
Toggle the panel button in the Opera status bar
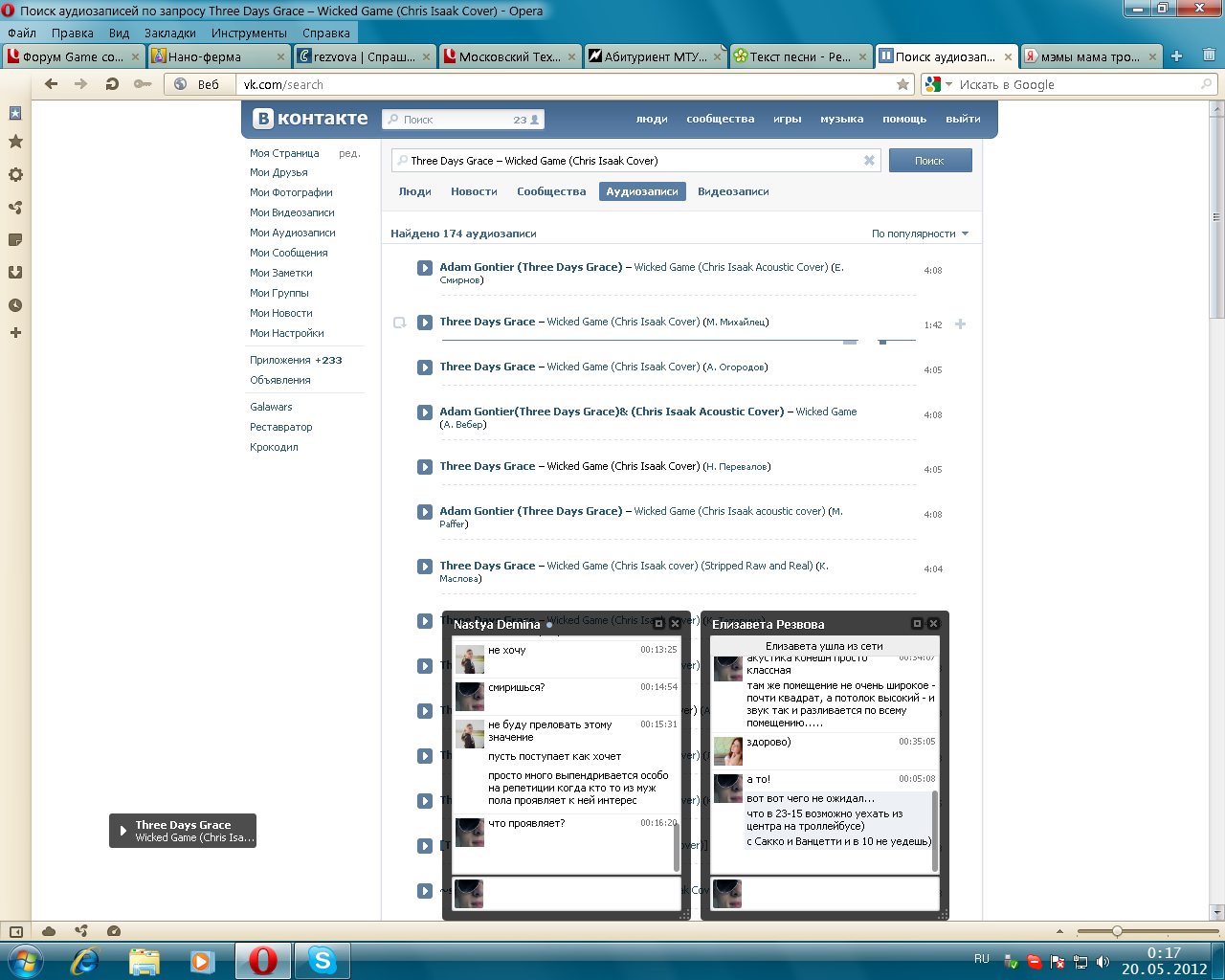point(15,931)
